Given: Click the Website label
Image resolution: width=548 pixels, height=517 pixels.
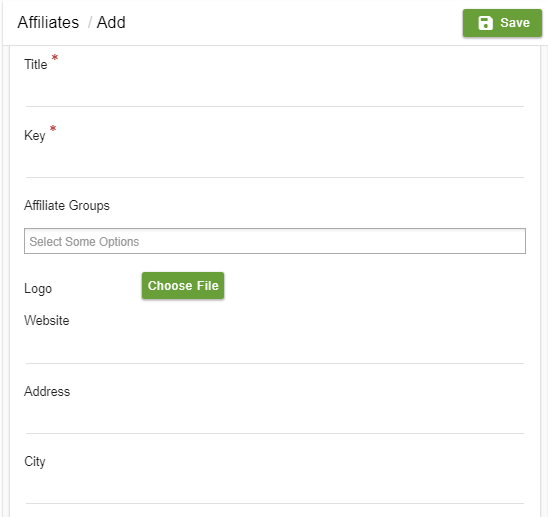Looking at the screenshot, I should [x=47, y=321].
